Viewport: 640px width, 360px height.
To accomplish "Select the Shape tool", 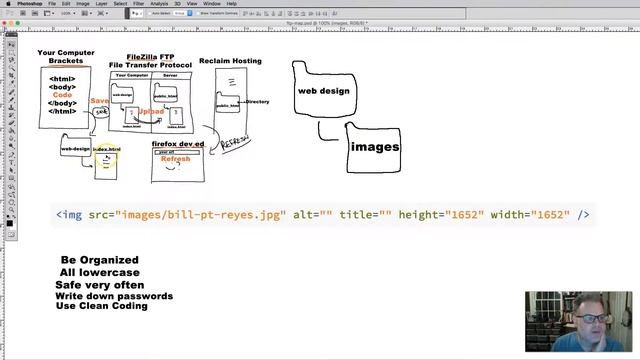I will [11, 178].
